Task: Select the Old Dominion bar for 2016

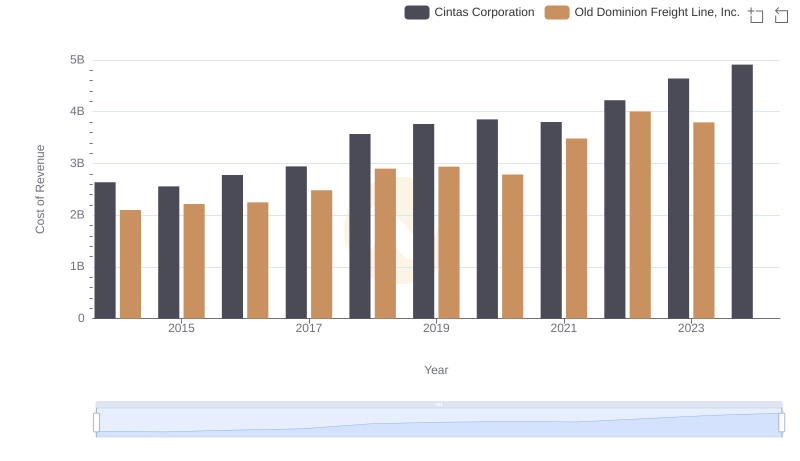Action: (x=258, y=261)
